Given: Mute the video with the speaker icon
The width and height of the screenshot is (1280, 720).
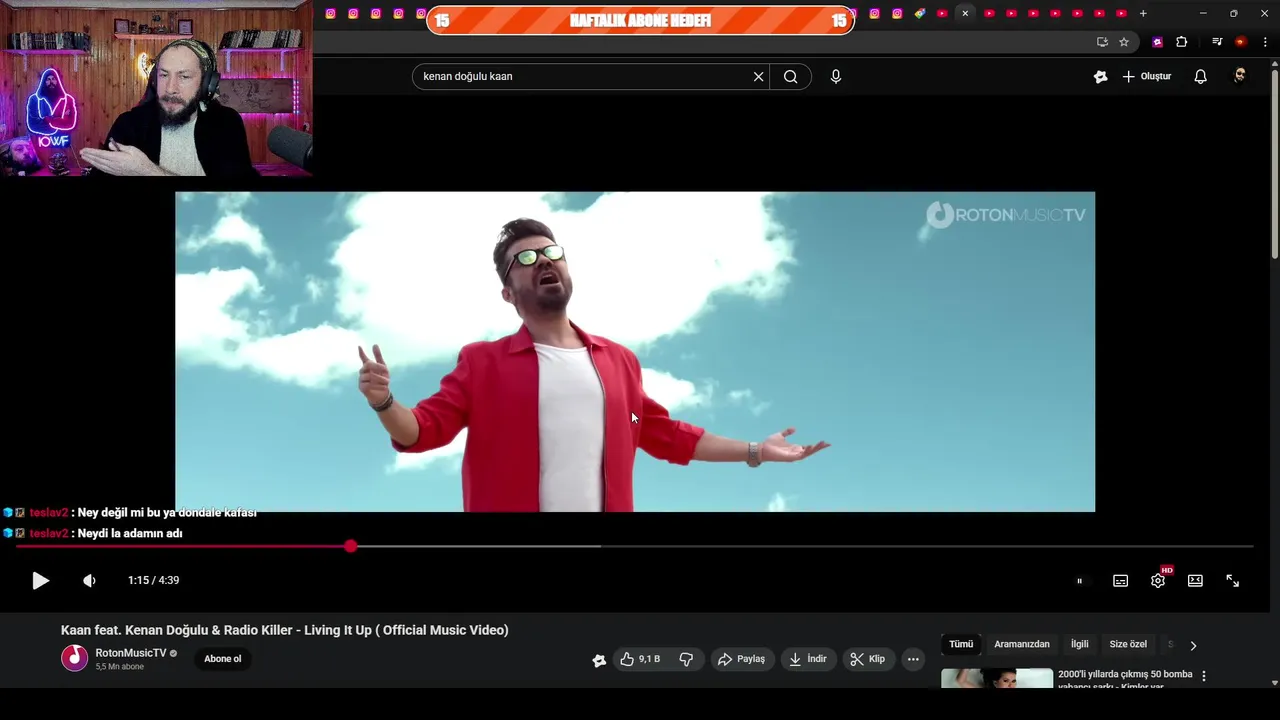Looking at the screenshot, I should (89, 580).
